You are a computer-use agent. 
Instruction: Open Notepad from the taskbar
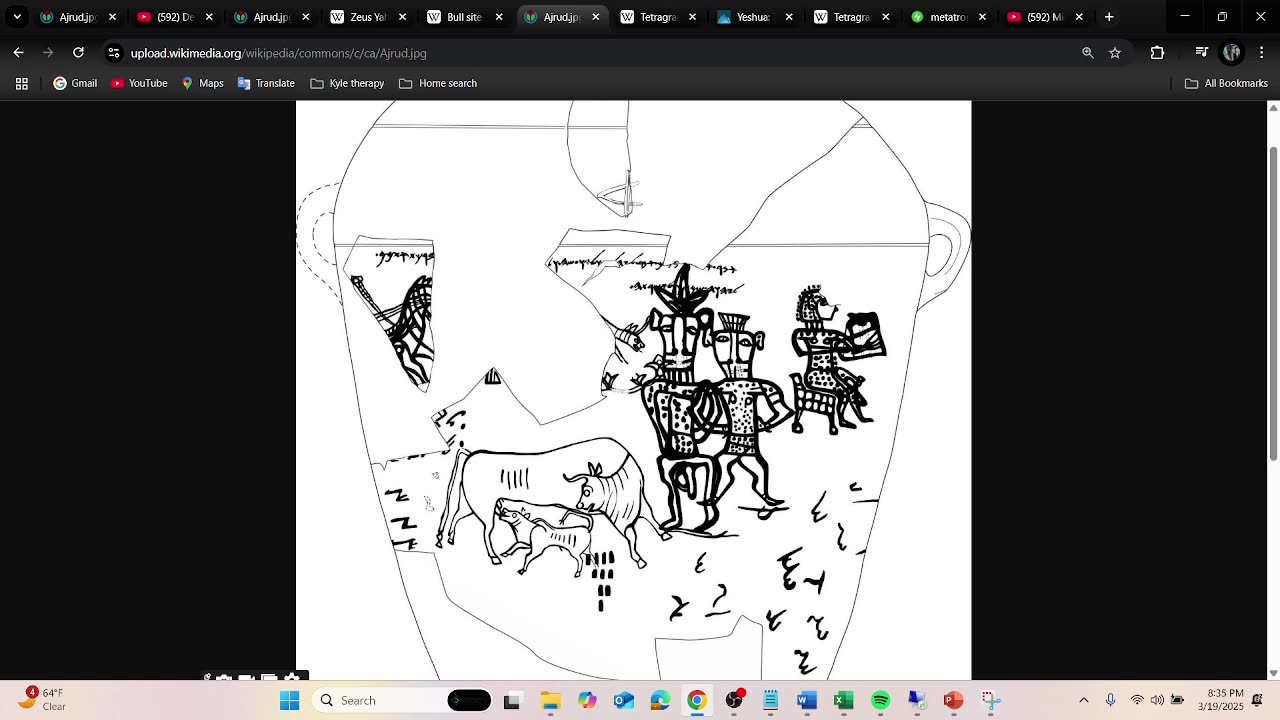pyautogui.click(x=771, y=700)
